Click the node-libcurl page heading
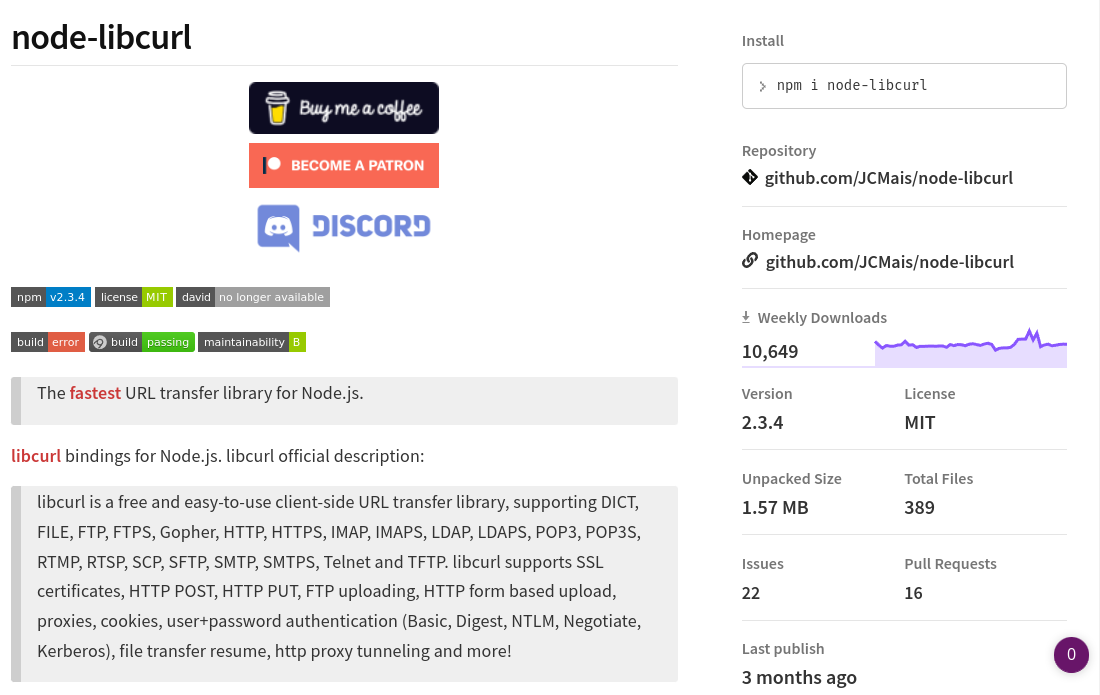The width and height of the screenshot is (1100, 695). tap(102, 37)
